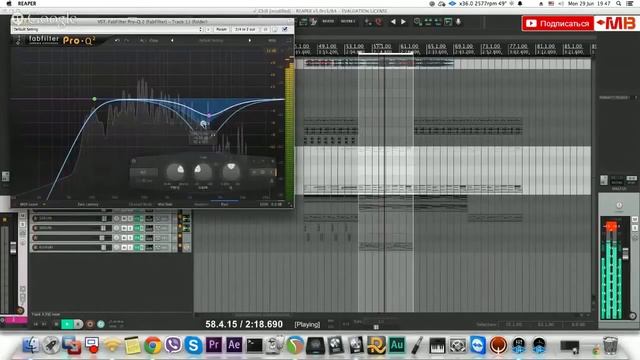
Task: Click the 58.4.15 / 2:18.690 time display
Action: 244,324
